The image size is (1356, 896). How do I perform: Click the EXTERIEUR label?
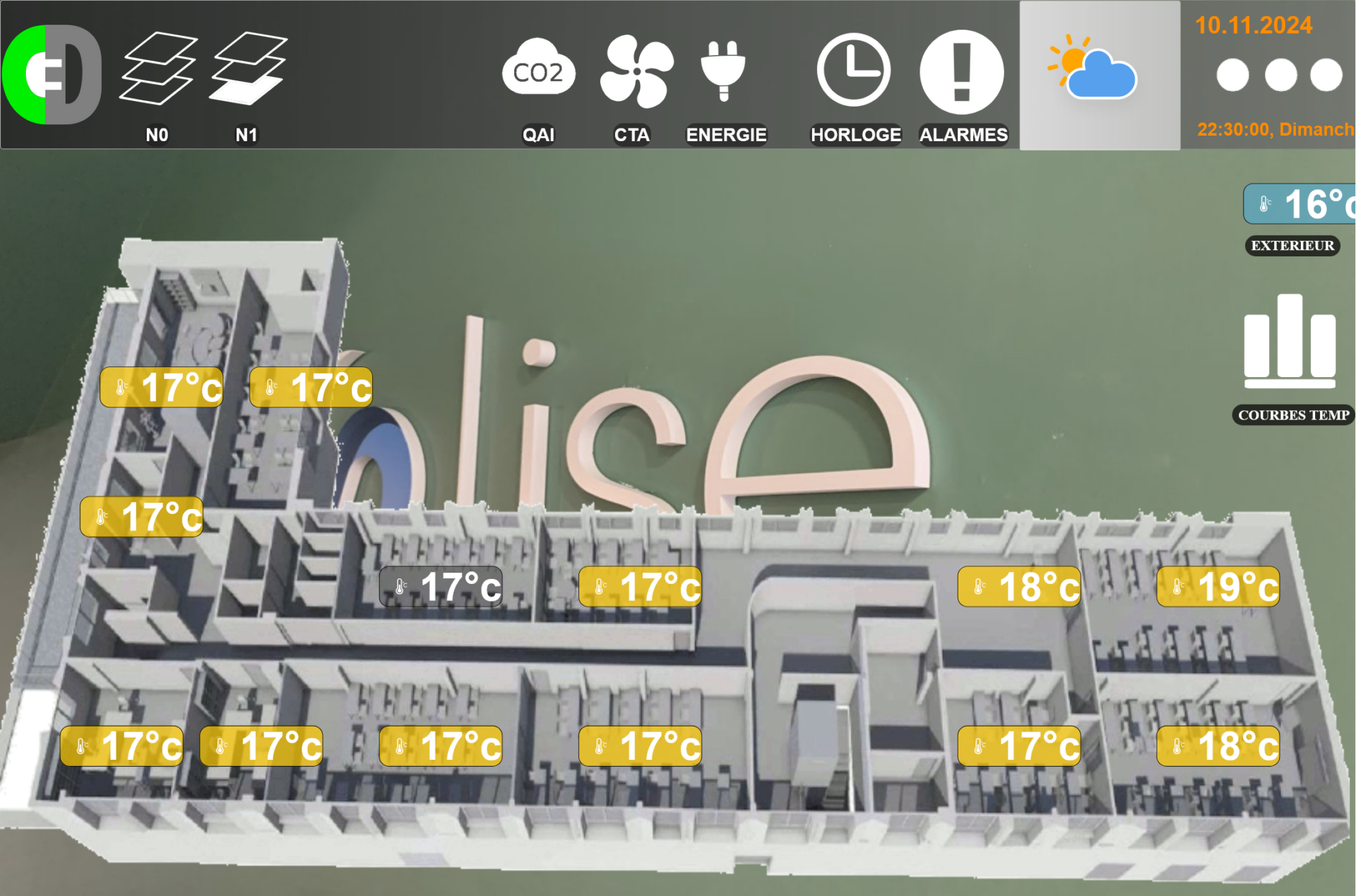coord(1292,246)
